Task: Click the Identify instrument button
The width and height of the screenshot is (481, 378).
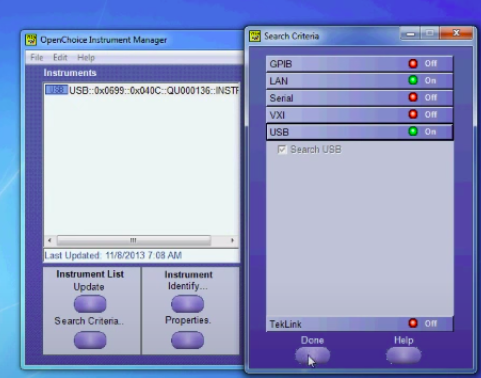Action: pyautogui.click(x=187, y=304)
